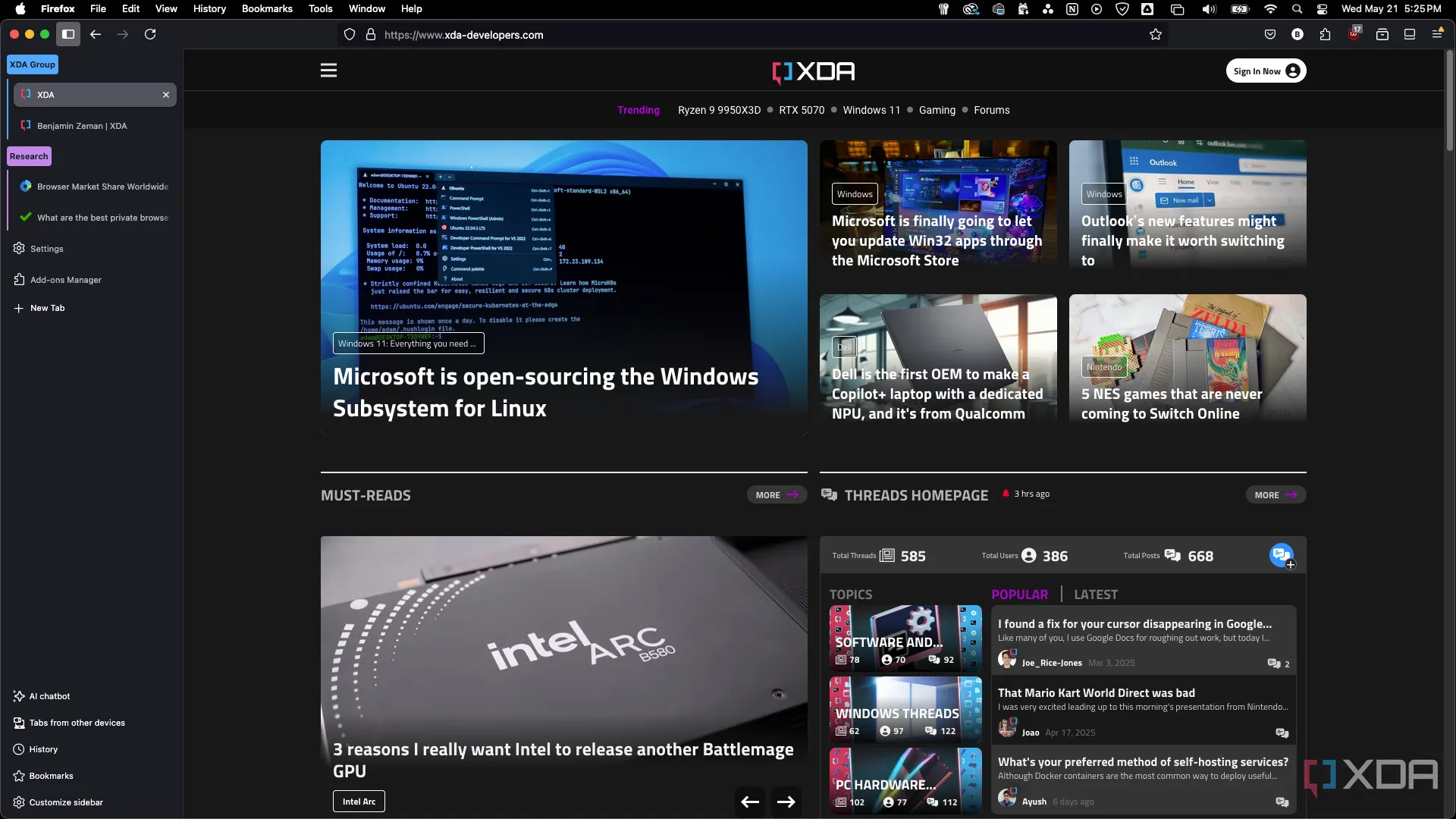Click the Must-Reads MORE button
This screenshot has height=819, width=1456.
pos(777,495)
